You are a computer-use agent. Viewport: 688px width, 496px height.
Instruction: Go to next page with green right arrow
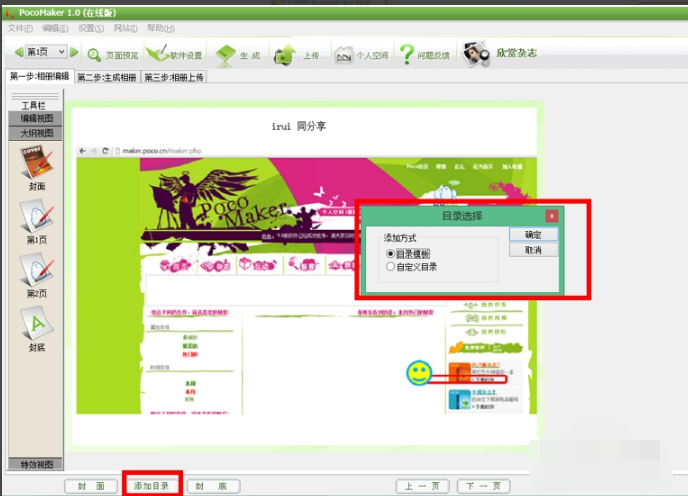coord(74,52)
